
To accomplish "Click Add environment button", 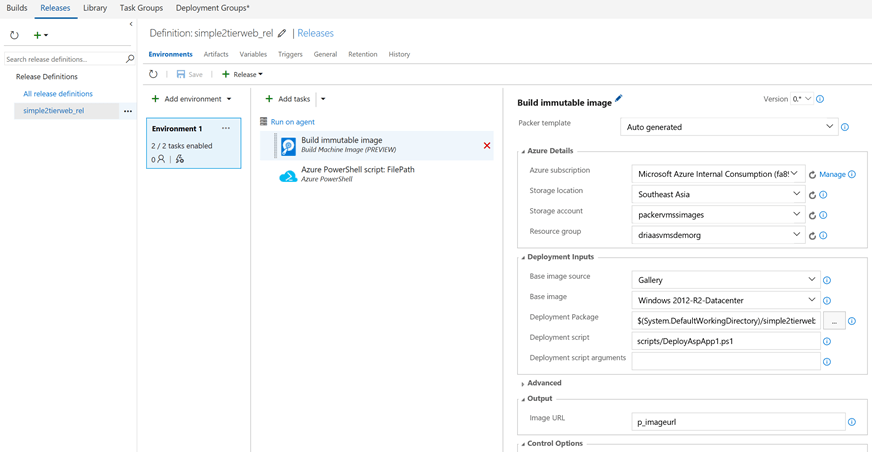I will (x=191, y=99).
